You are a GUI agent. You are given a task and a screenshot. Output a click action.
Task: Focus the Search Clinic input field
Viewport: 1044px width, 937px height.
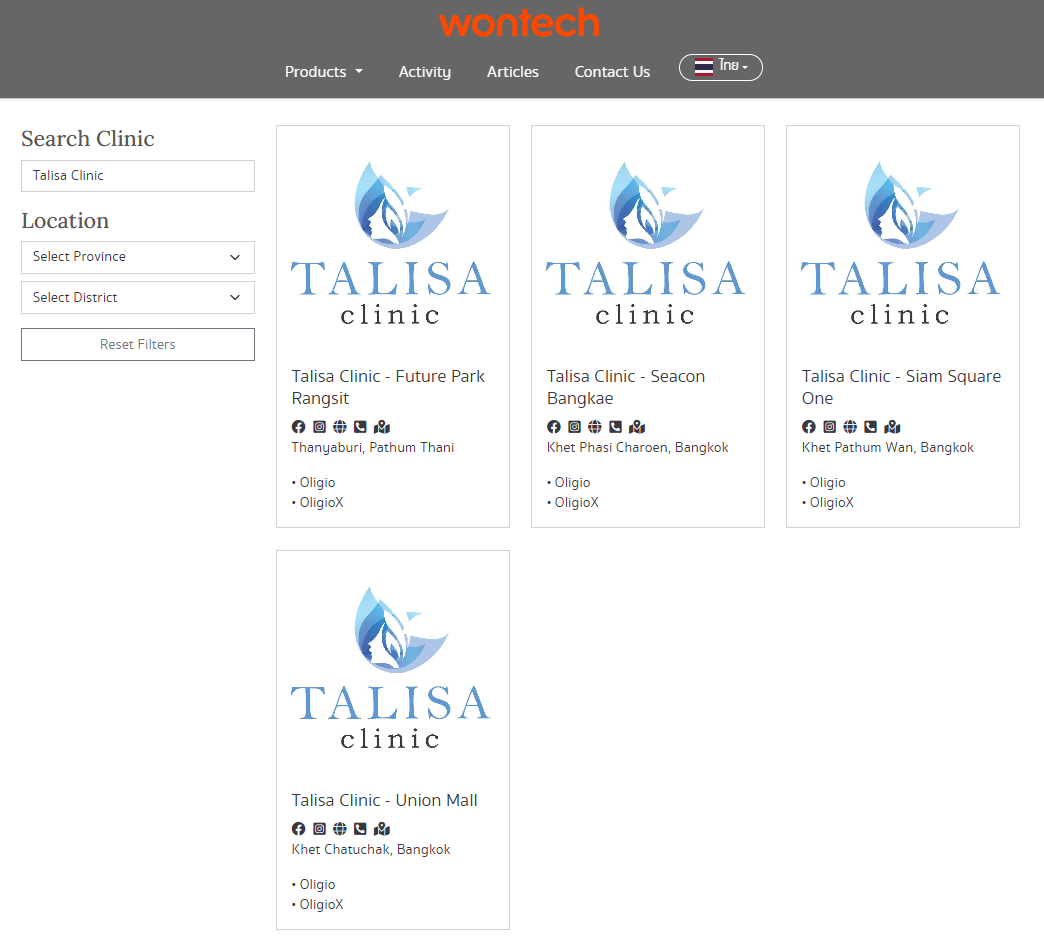(138, 176)
